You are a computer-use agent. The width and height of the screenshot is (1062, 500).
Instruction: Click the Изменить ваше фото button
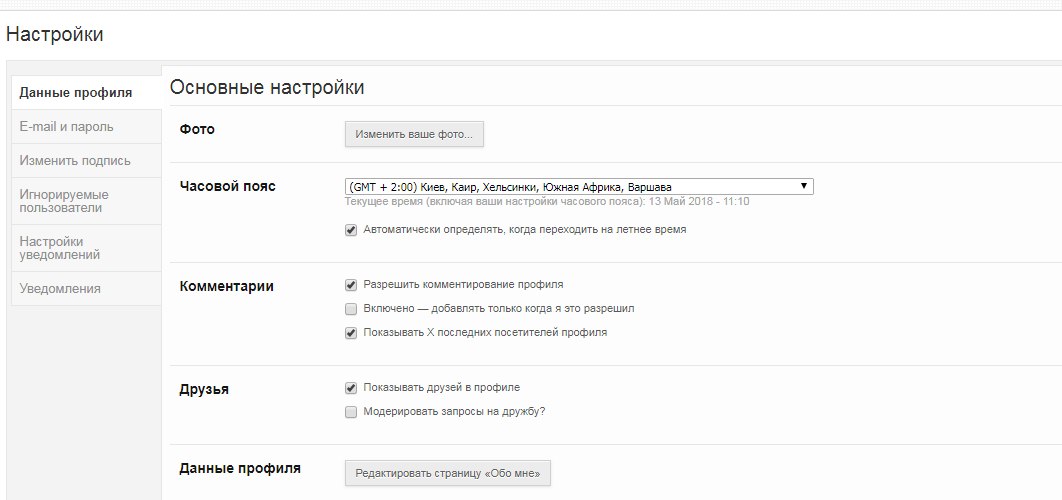pos(414,134)
